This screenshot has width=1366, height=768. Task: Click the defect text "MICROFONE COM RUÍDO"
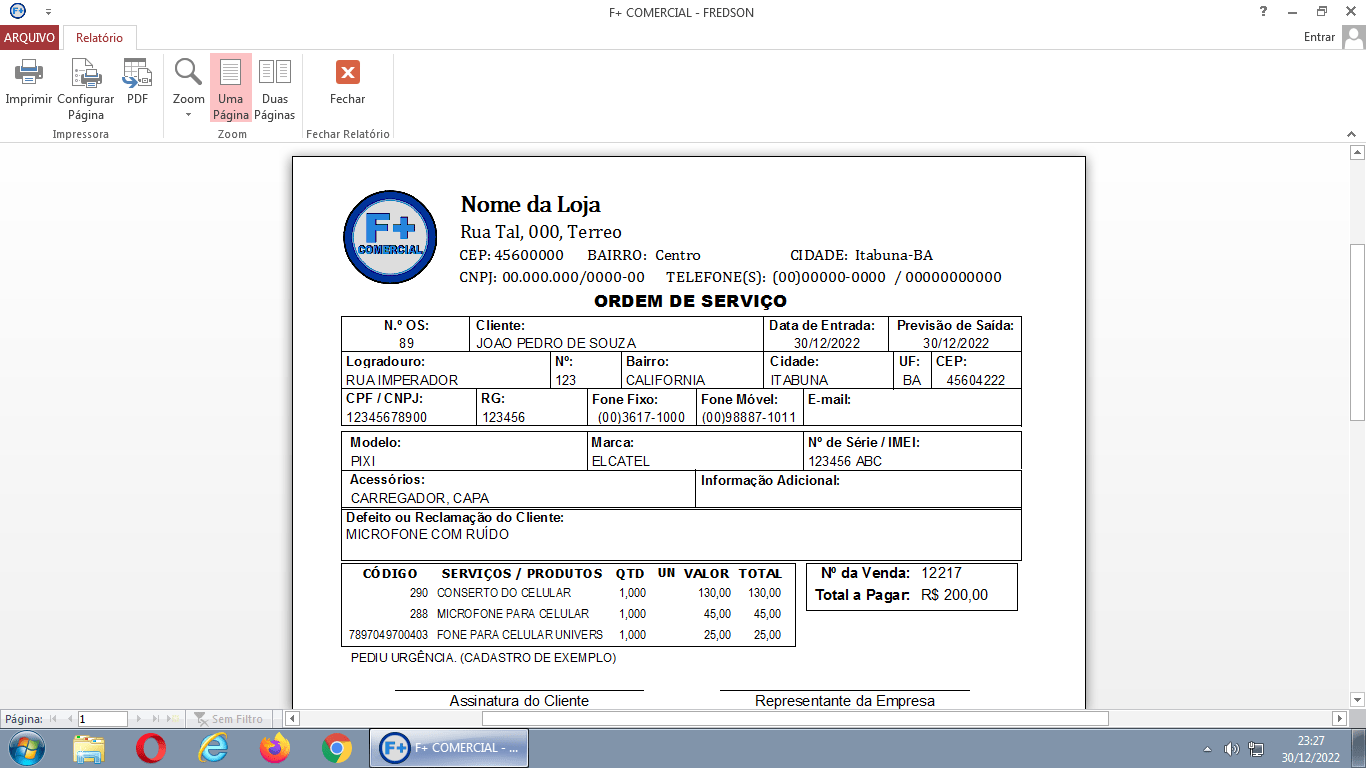[427, 534]
